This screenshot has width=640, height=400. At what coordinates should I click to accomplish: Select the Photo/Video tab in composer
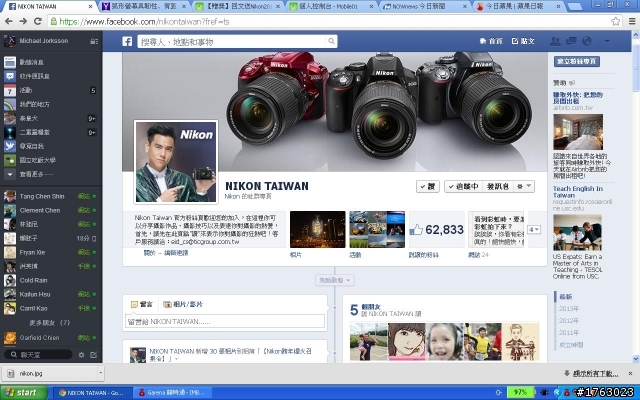[x=183, y=304]
